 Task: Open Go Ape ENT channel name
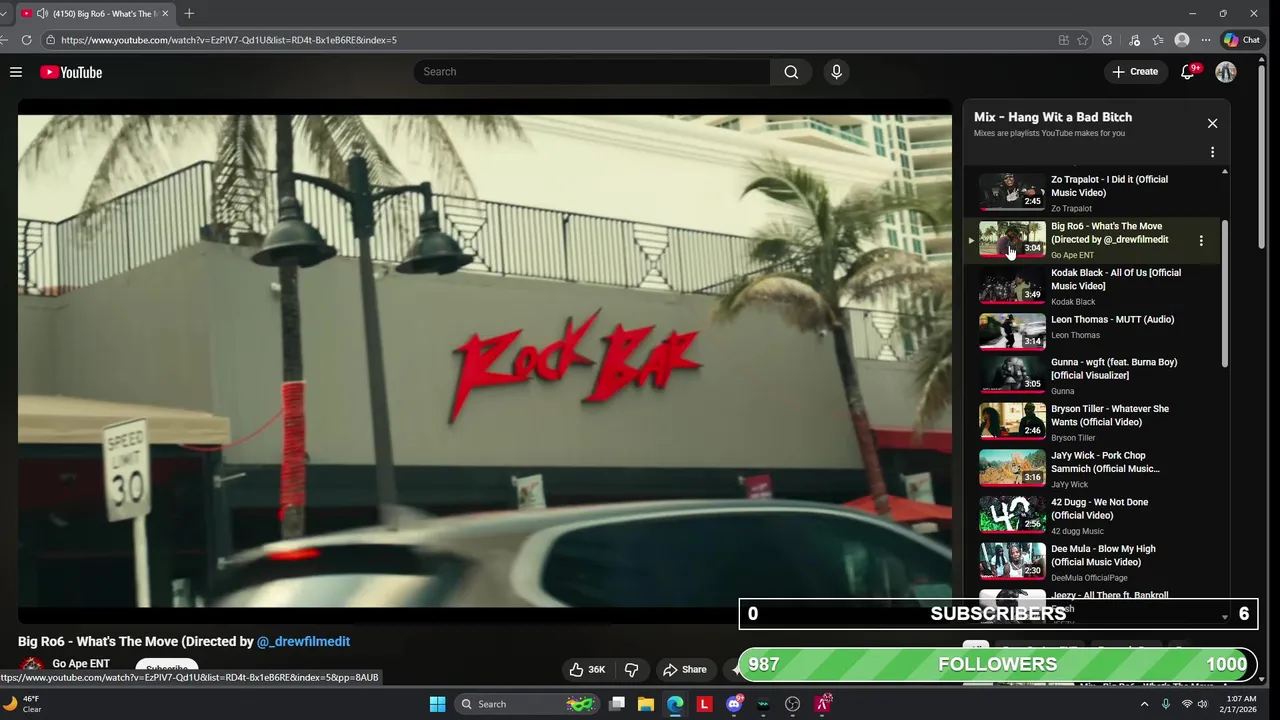tap(81, 664)
